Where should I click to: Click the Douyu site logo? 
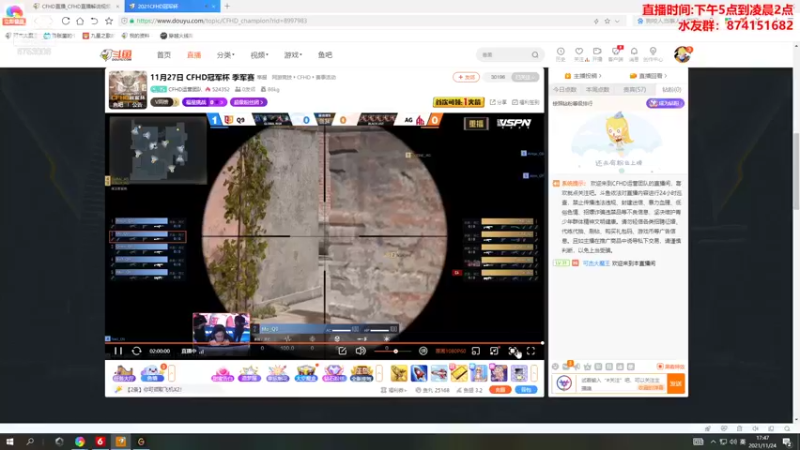(116, 55)
